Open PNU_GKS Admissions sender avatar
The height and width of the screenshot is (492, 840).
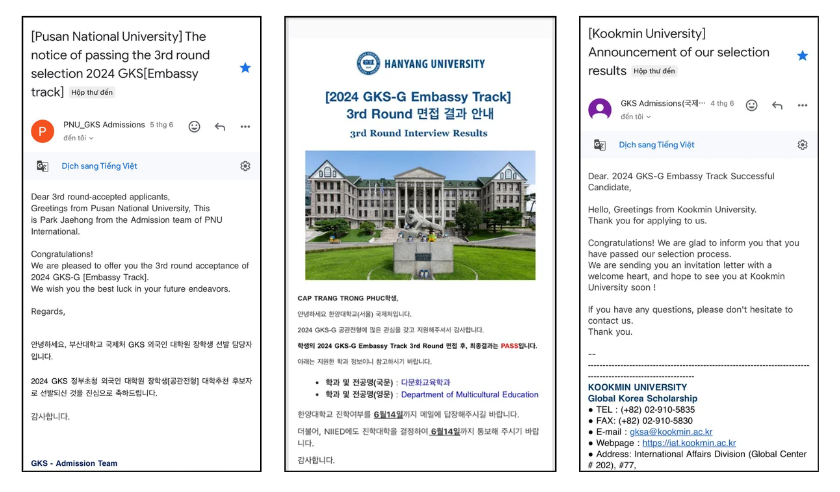(x=42, y=131)
